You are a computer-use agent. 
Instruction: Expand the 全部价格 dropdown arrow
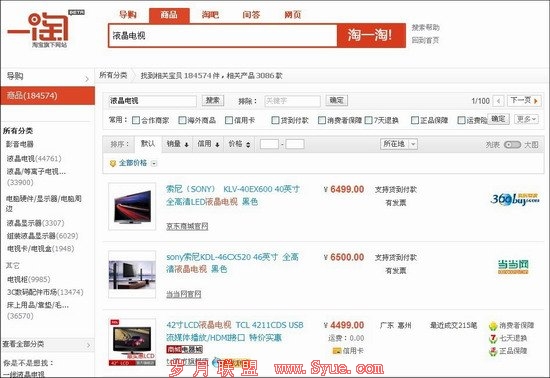(154, 163)
